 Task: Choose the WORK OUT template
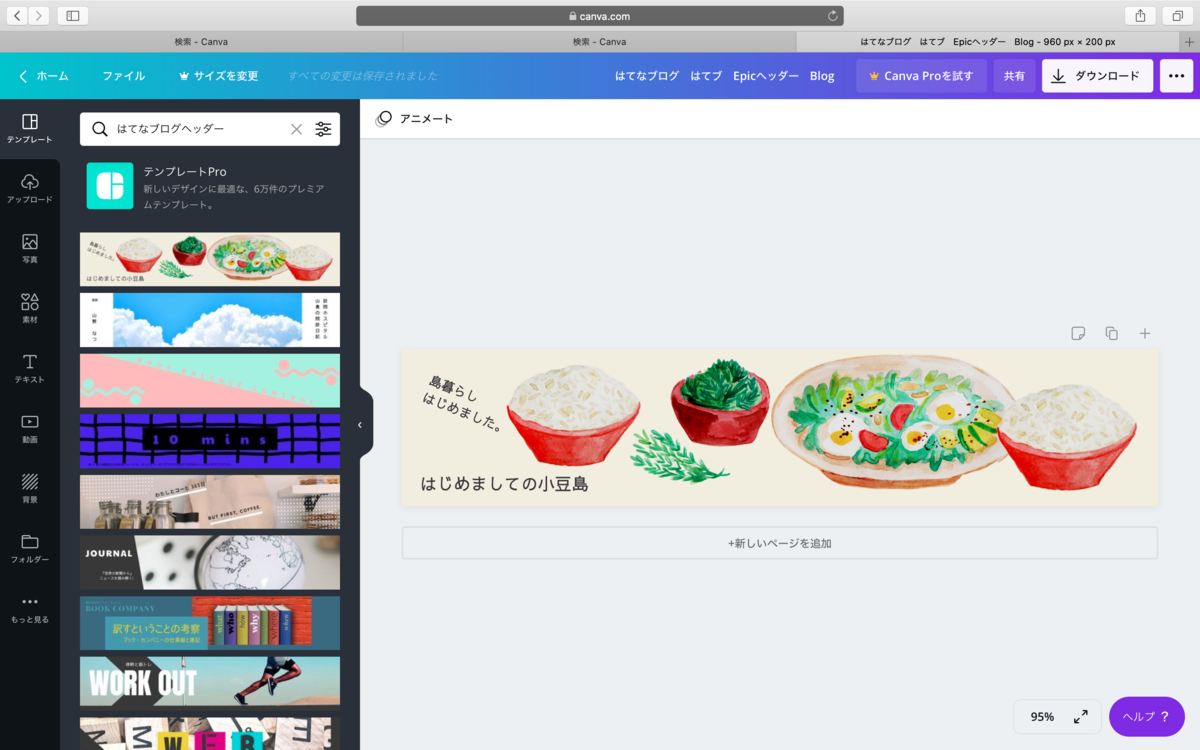click(x=210, y=683)
